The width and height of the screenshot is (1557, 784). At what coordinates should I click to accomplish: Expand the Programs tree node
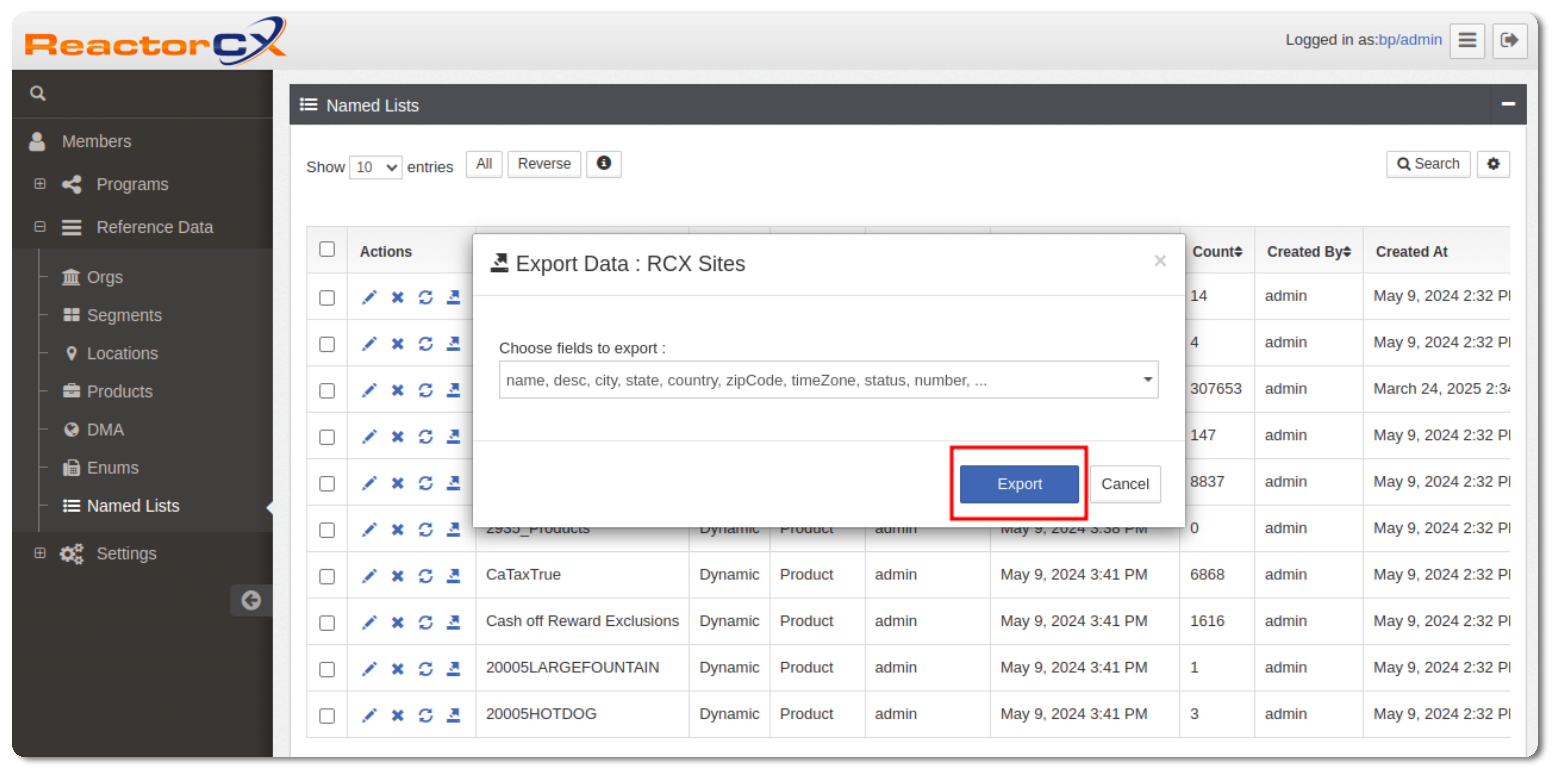[40, 184]
